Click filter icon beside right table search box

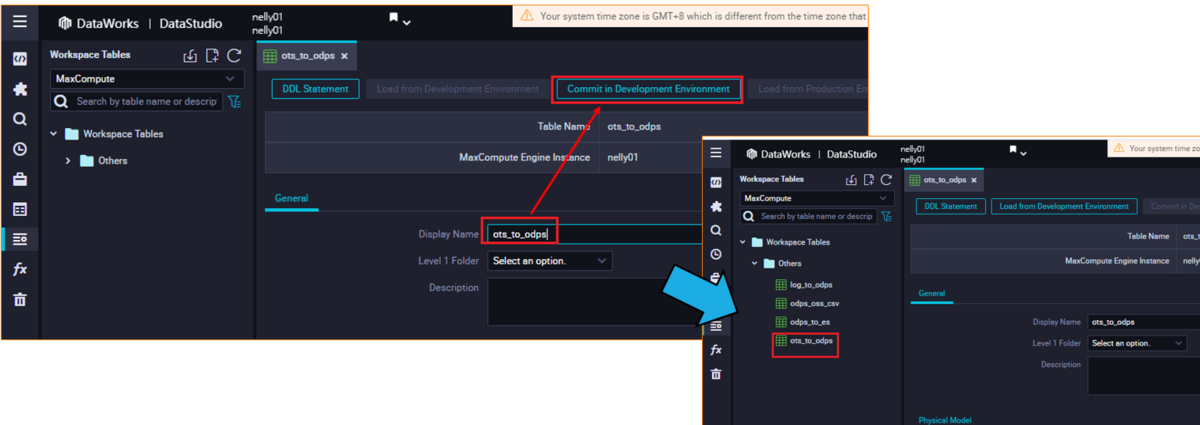pos(886,216)
